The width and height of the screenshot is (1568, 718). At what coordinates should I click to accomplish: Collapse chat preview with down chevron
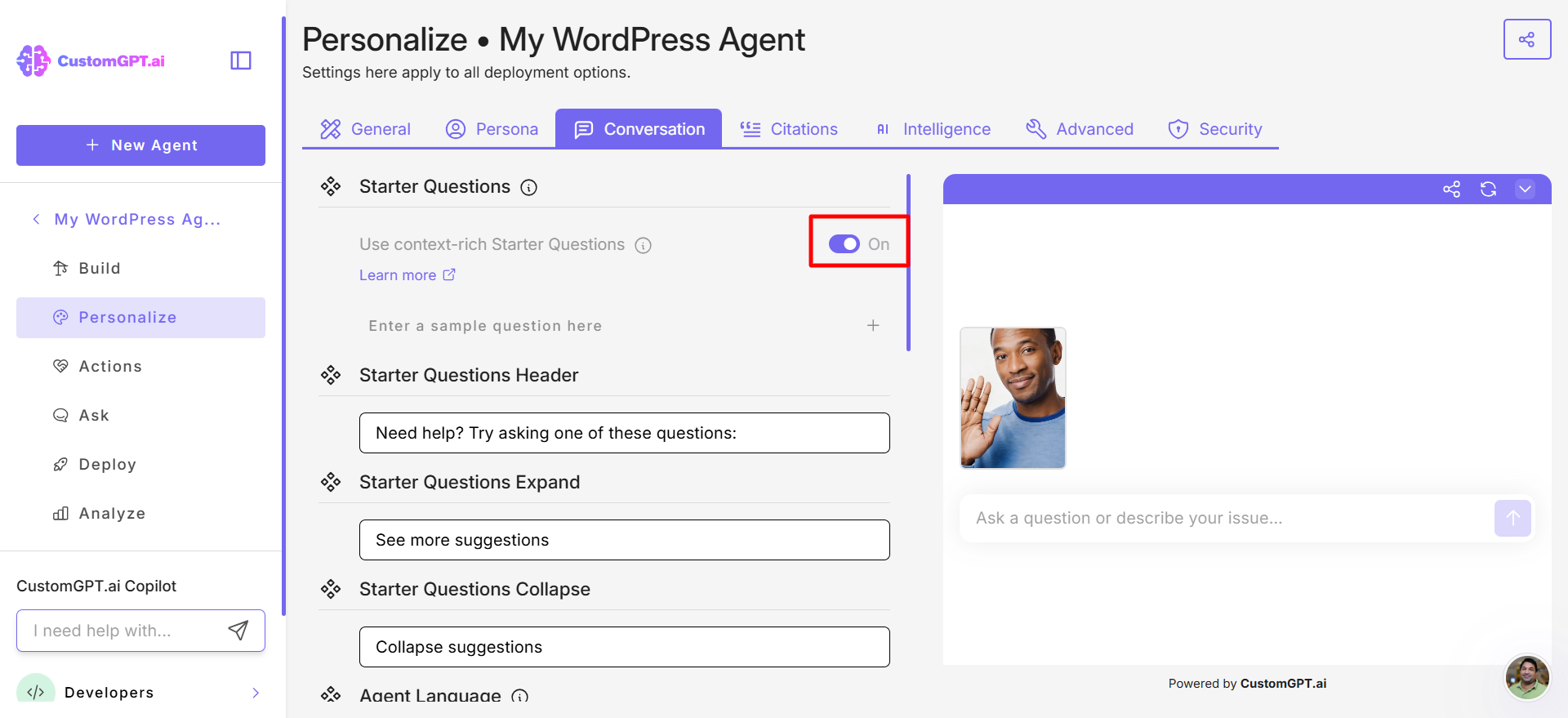pos(1525,190)
